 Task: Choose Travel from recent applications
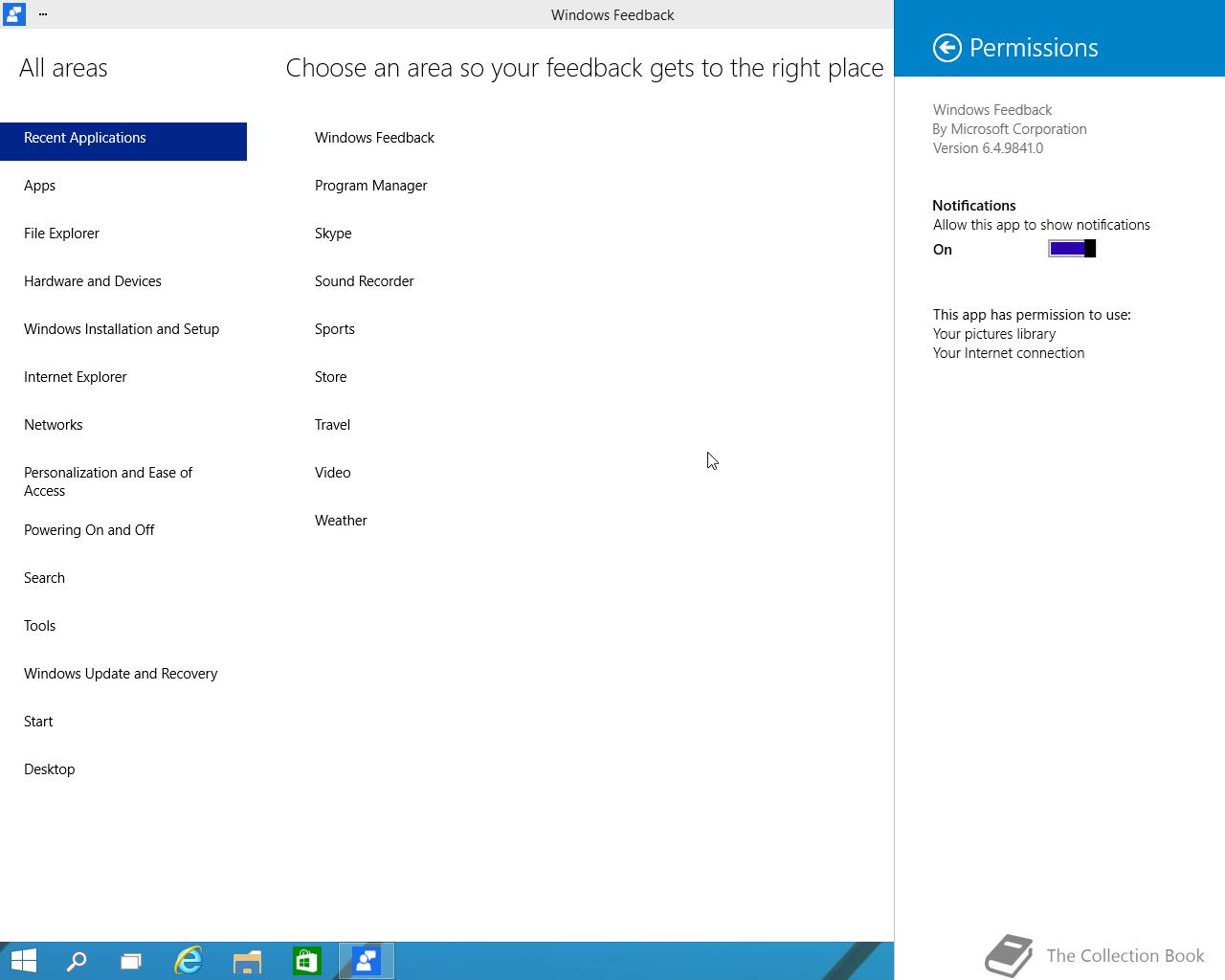click(332, 425)
